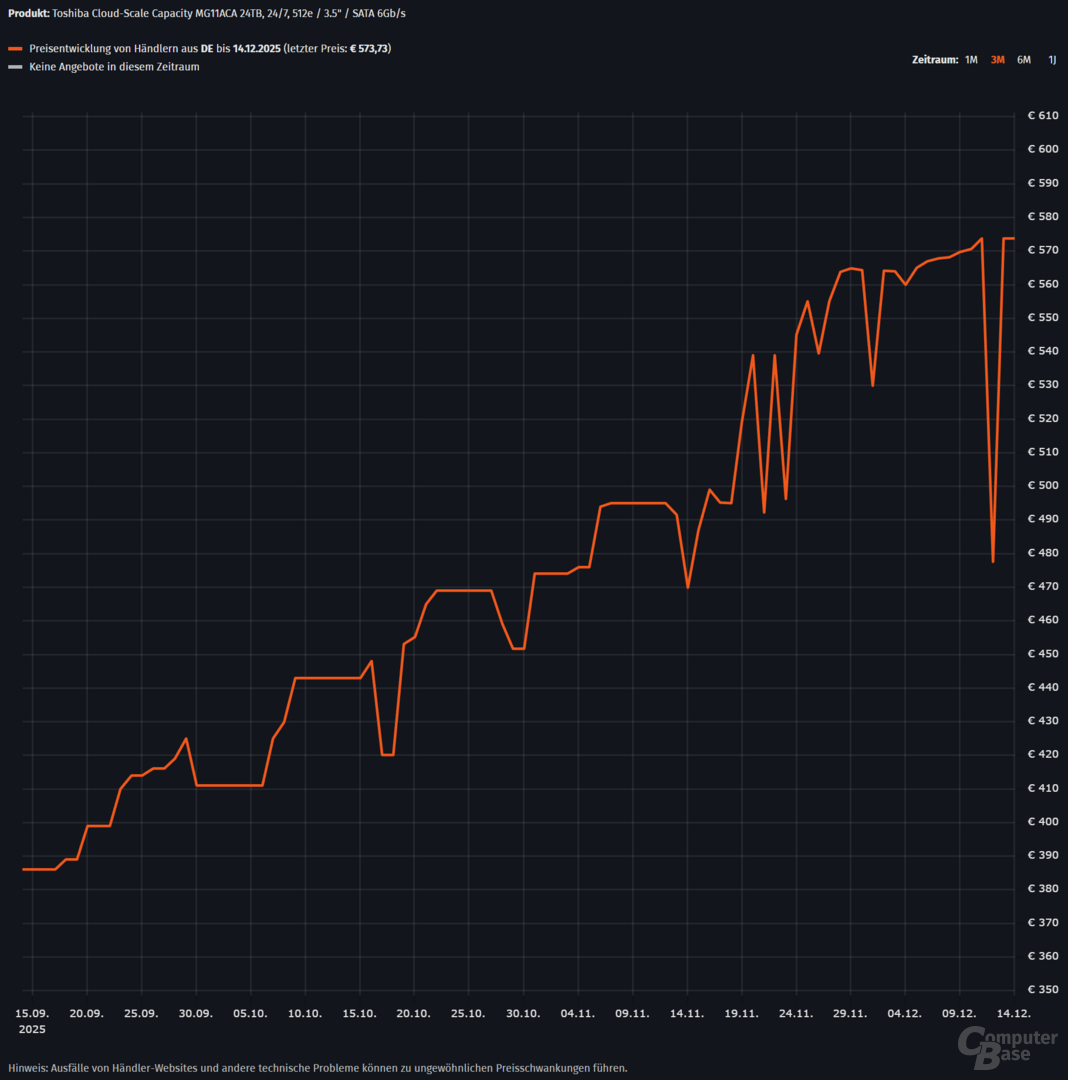Click the 'Zeitraum:' label

(935, 60)
